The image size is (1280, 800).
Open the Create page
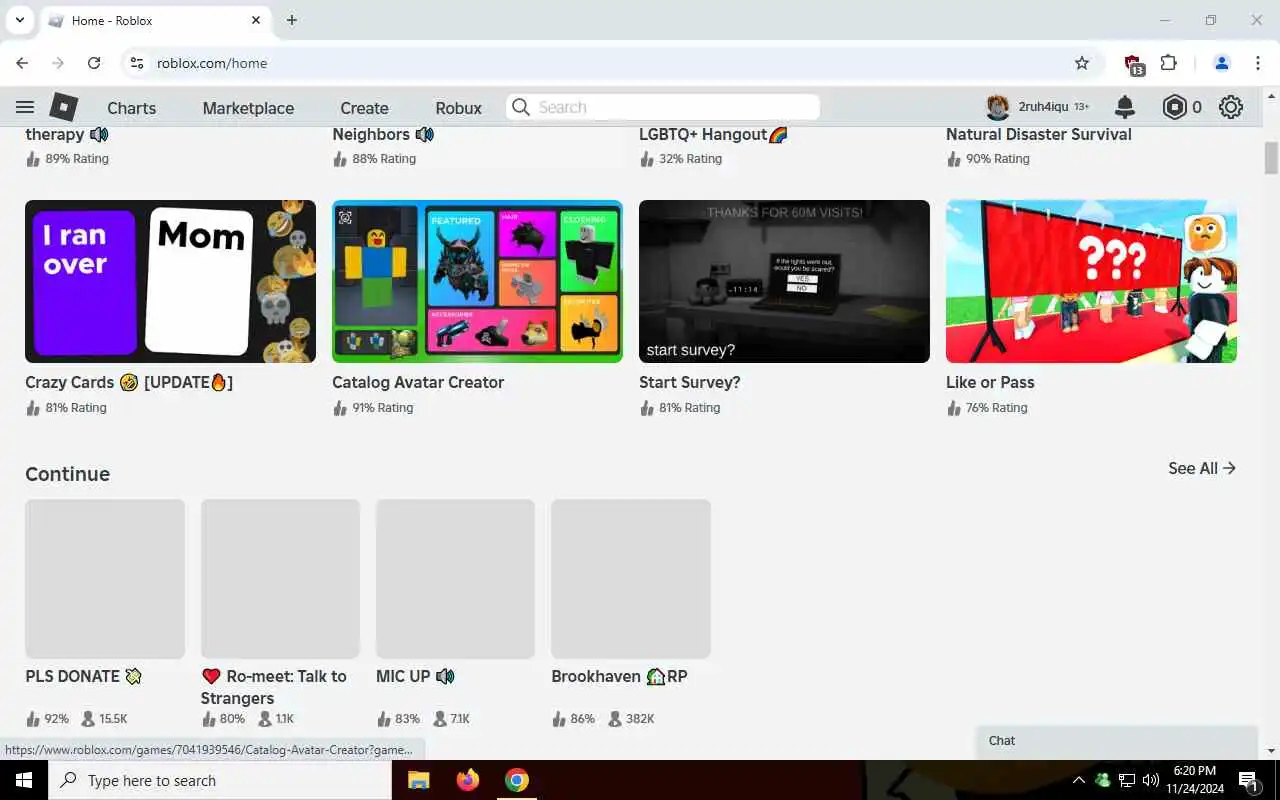tap(364, 108)
